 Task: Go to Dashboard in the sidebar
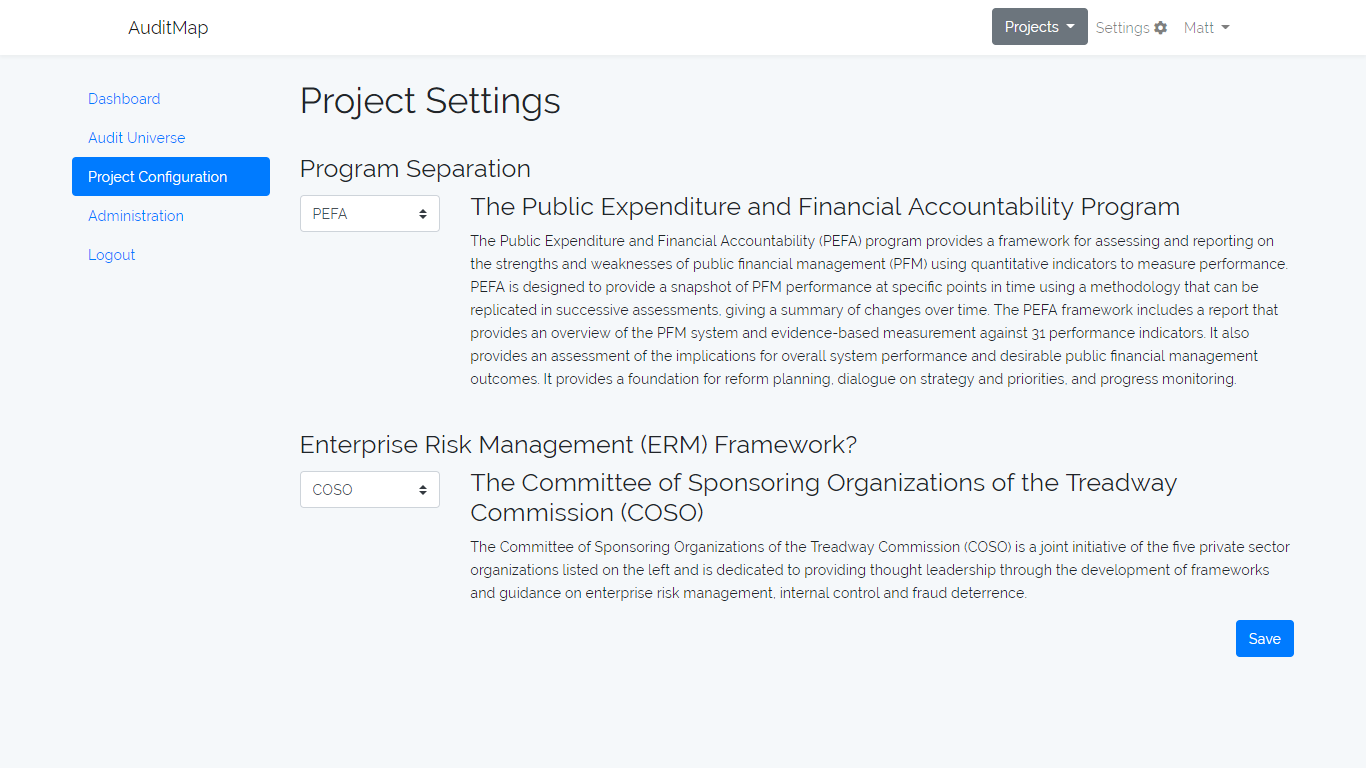[x=124, y=99]
